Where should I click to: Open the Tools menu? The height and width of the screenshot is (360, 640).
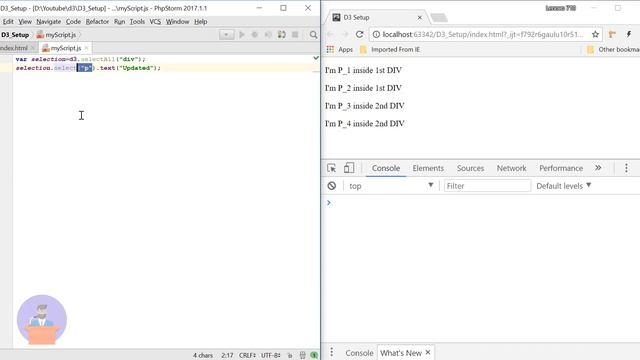coord(137,22)
